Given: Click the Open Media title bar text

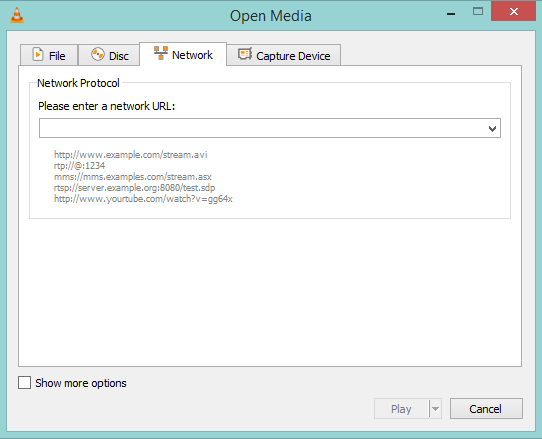Looking at the screenshot, I should tap(271, 16).
